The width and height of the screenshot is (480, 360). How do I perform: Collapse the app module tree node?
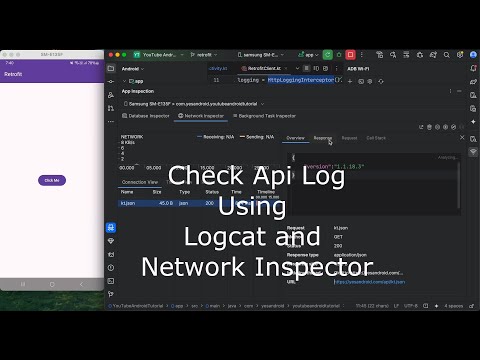pyautogui.click(x=124, y=81)
